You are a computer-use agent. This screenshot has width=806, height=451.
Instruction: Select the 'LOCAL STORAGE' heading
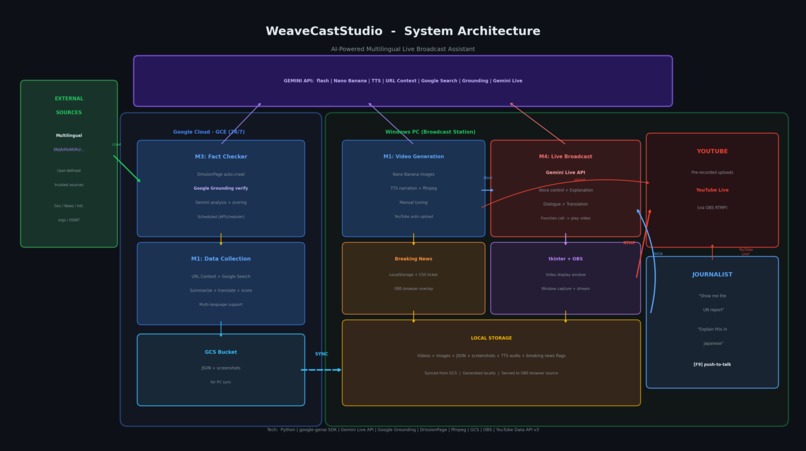(x=491, y=338)
